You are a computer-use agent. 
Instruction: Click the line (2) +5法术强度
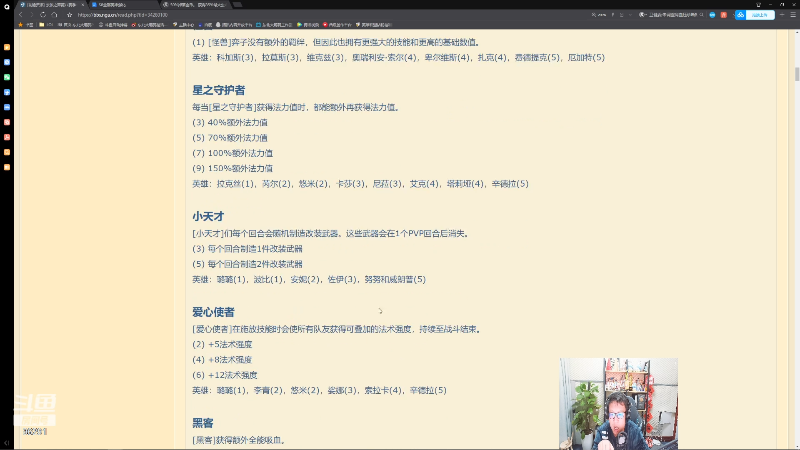222,344
